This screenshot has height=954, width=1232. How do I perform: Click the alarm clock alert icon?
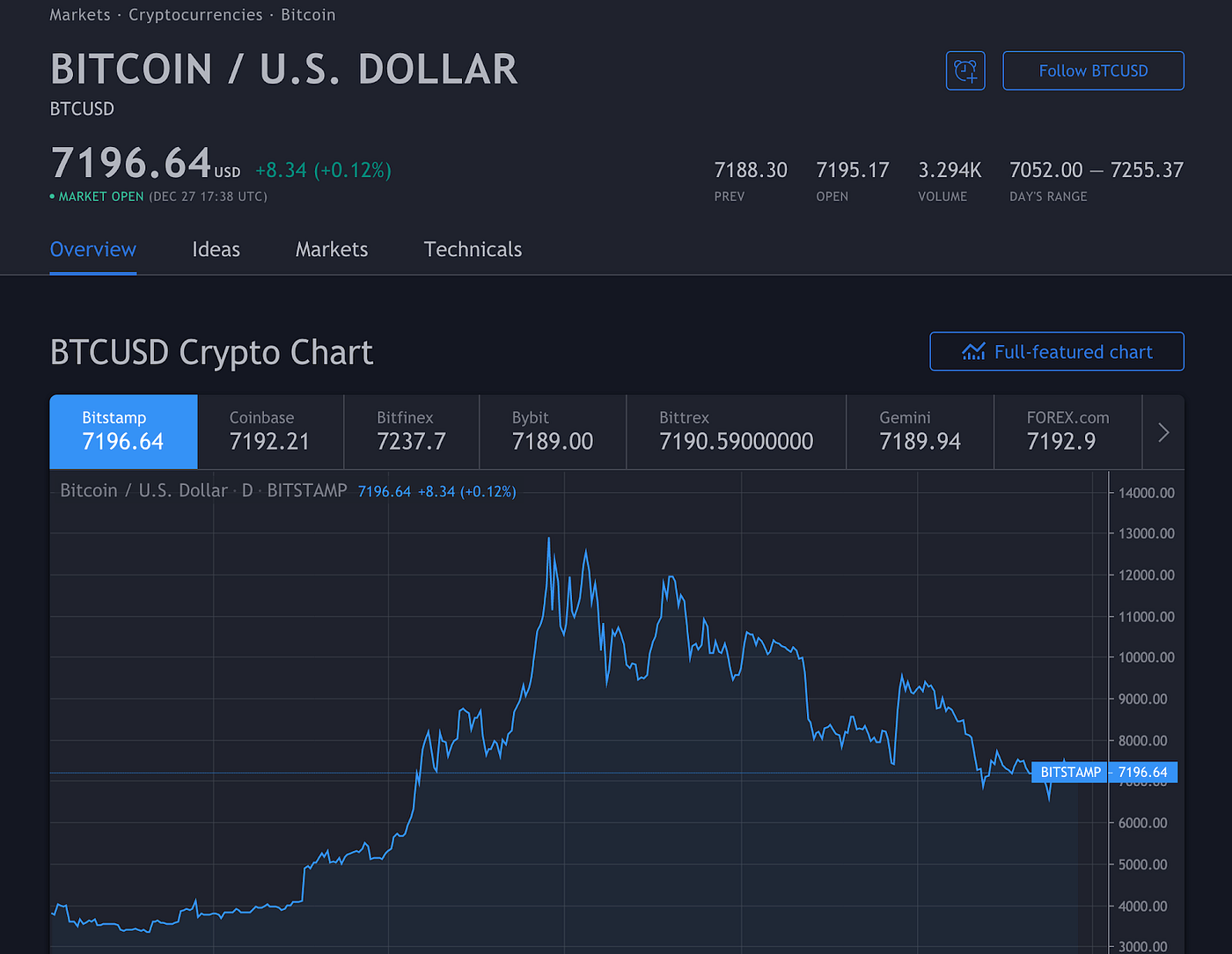[x=965, y=70]
